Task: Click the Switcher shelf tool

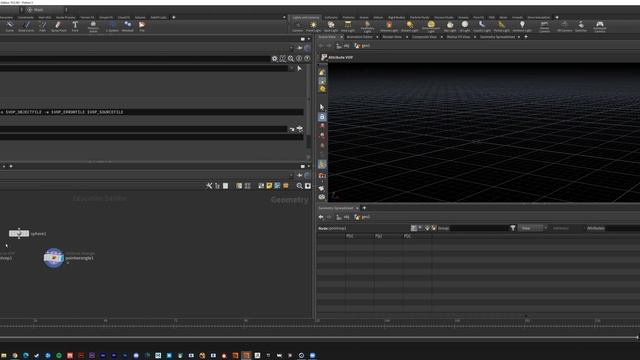Action: (x=581, y=27)
